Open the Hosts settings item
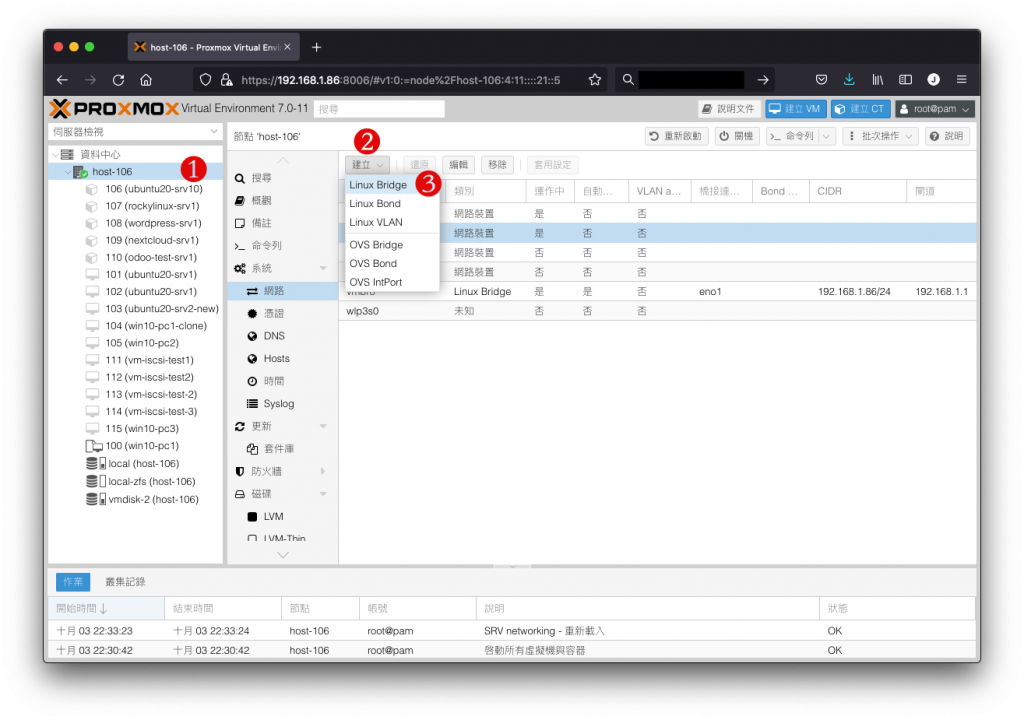The image size is (1024, 720). click(x=283, y=359)
